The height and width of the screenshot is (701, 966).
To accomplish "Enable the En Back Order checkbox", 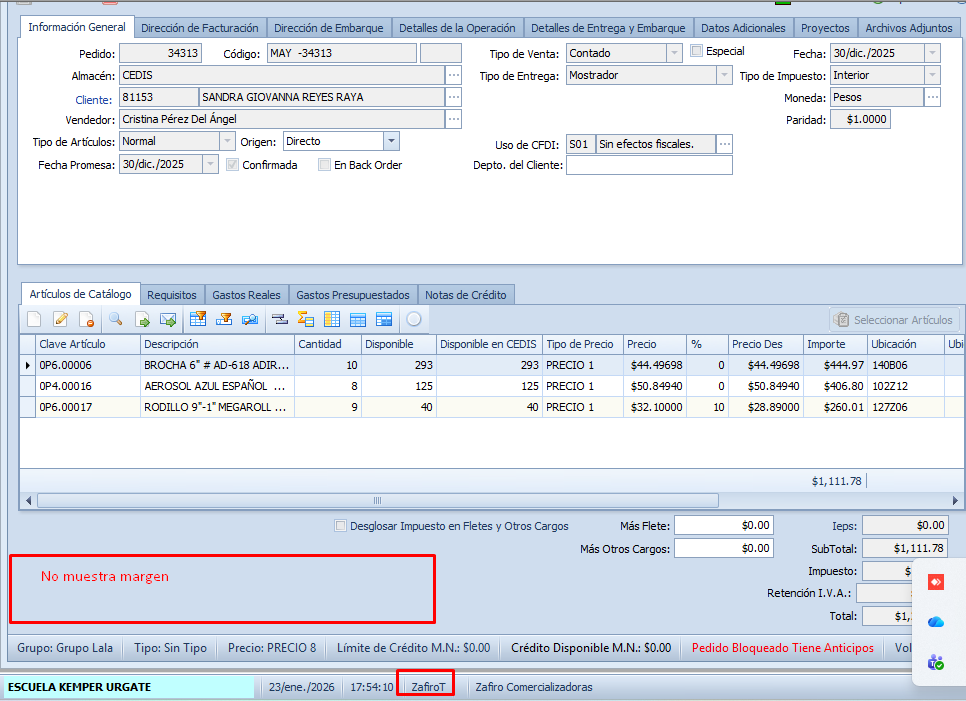I will (x=324, y=165).
